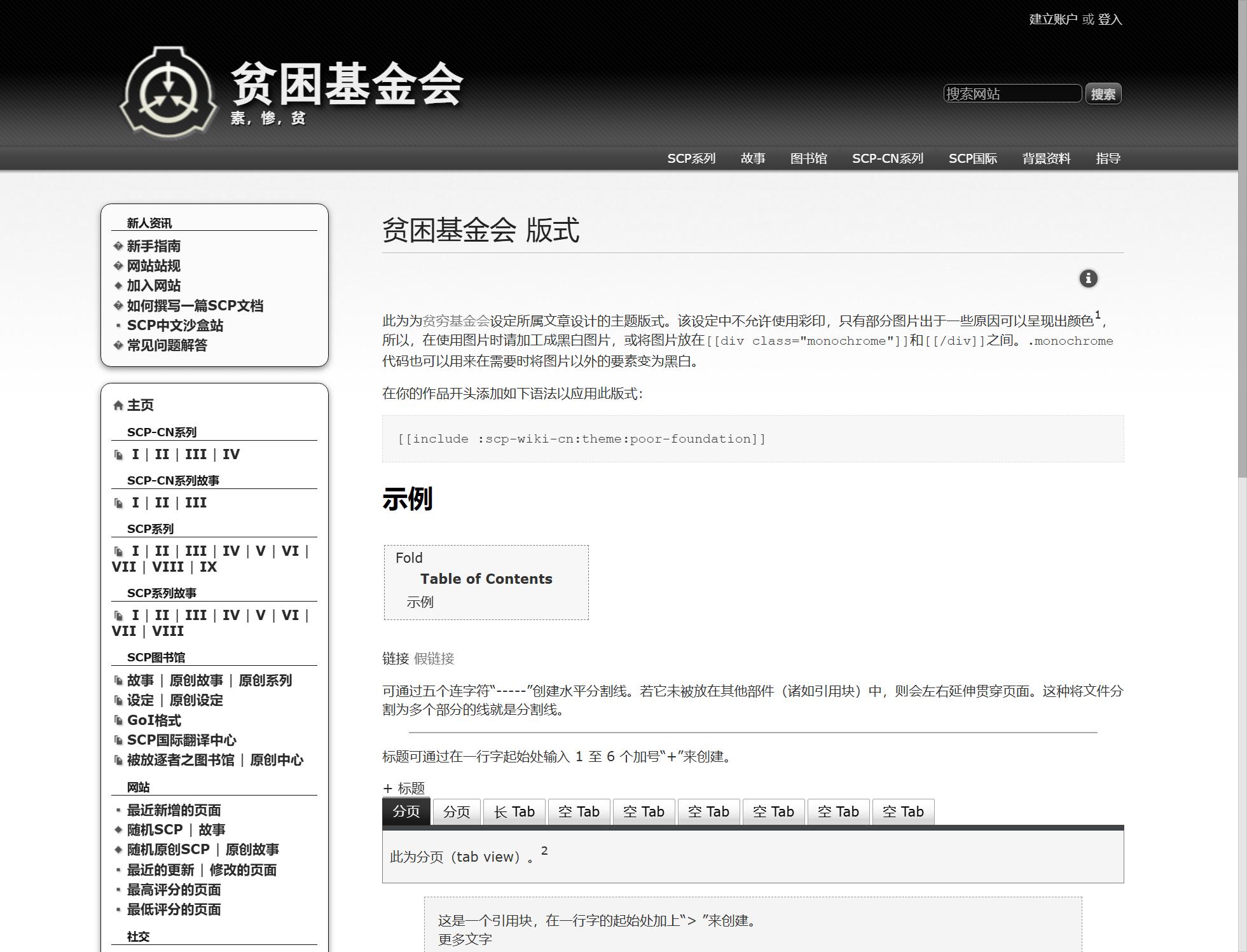Open the 指导 menu in top navigation
1247x952 pixels.
(x=1108, y=158)
